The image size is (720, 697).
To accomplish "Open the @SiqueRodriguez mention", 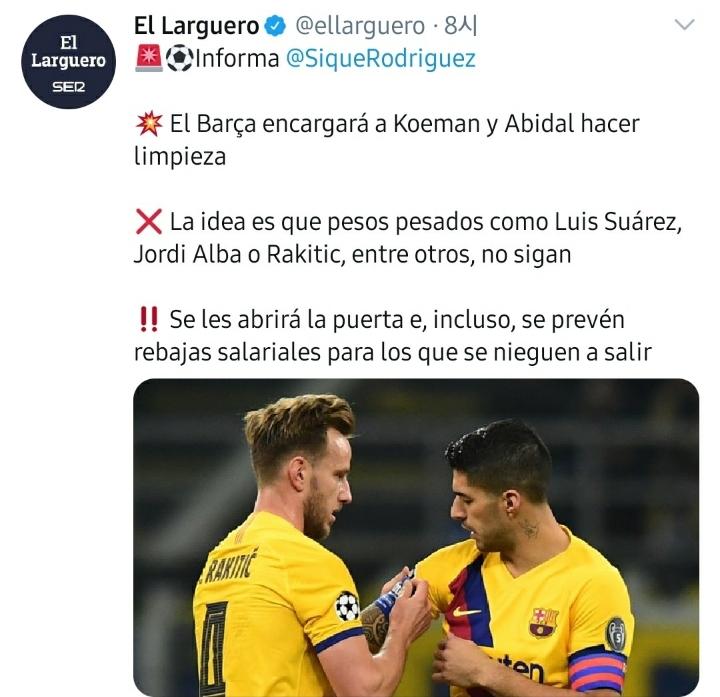I will pos(381,59).
